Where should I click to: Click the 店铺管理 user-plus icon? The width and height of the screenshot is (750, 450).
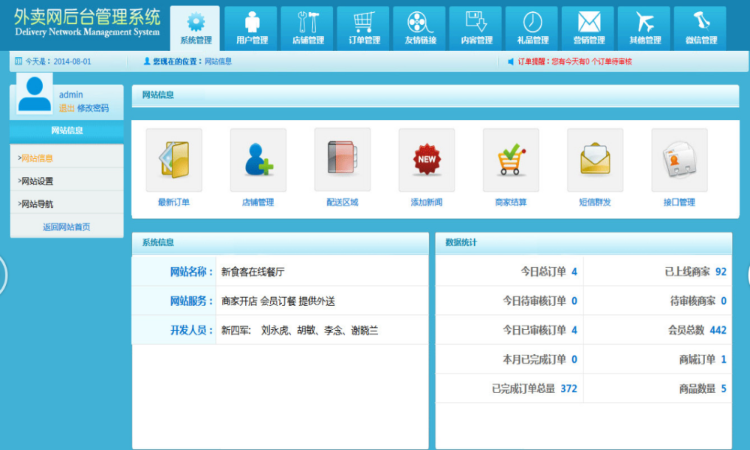(258, 160)
